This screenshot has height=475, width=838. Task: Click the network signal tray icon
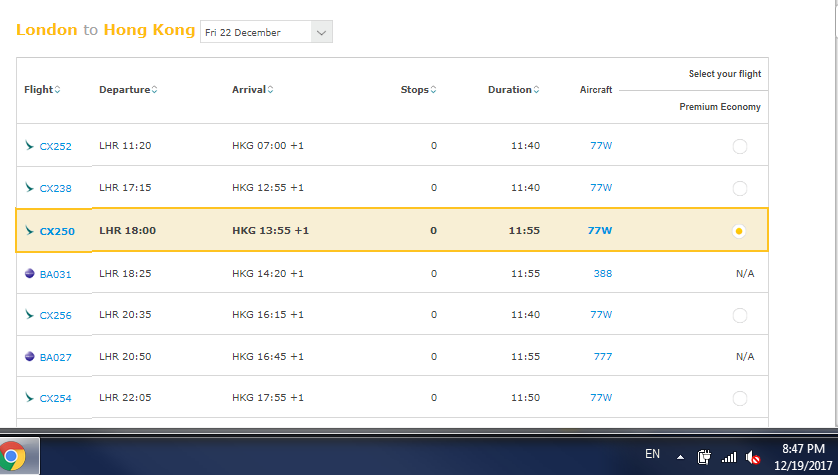729,457
